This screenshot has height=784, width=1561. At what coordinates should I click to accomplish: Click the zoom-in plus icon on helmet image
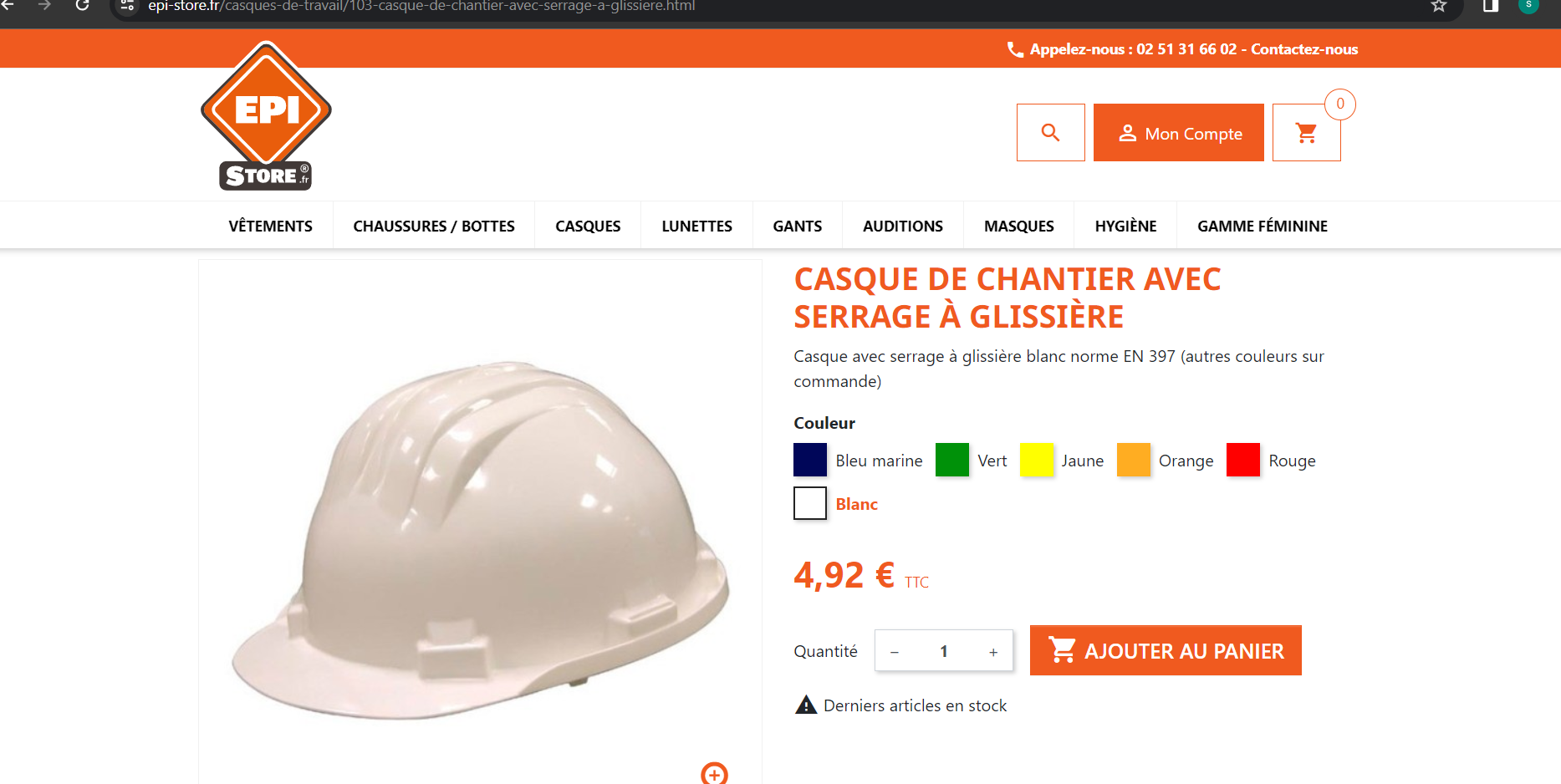[x=714, y=773]
